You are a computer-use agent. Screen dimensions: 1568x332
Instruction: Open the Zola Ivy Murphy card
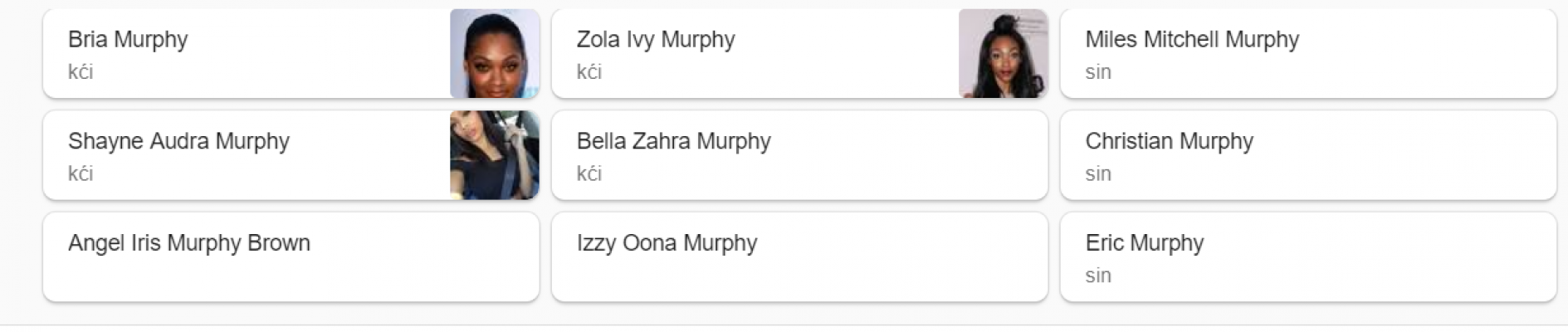[755, 53]
